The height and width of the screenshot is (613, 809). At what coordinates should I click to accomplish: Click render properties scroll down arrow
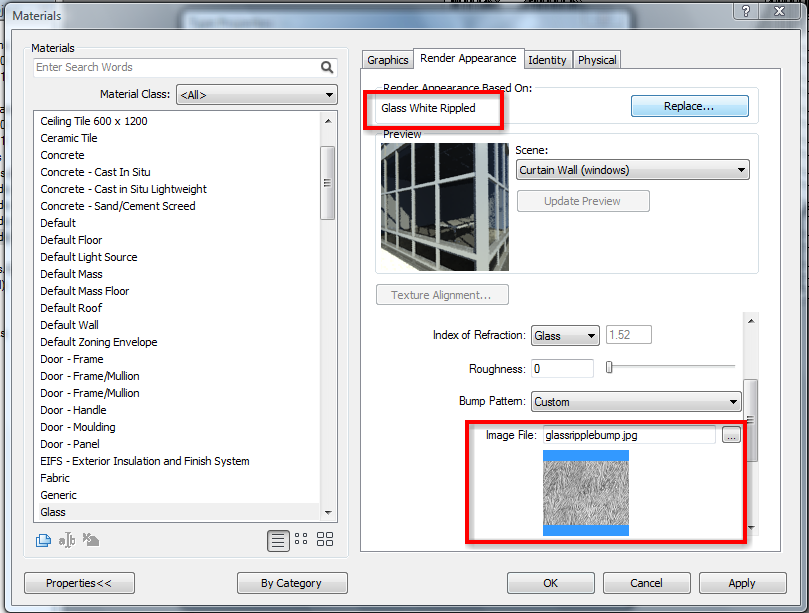point(751,527)
